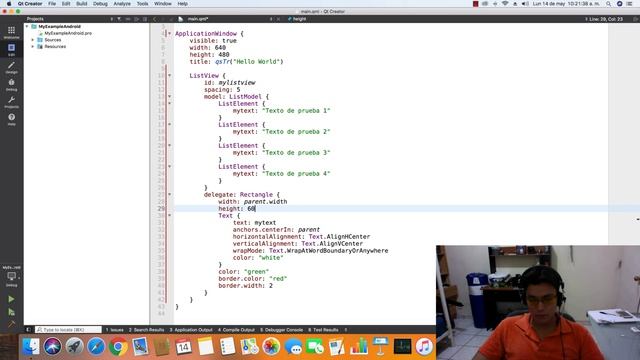Switch to Debug mode in the sidebar

11,84
